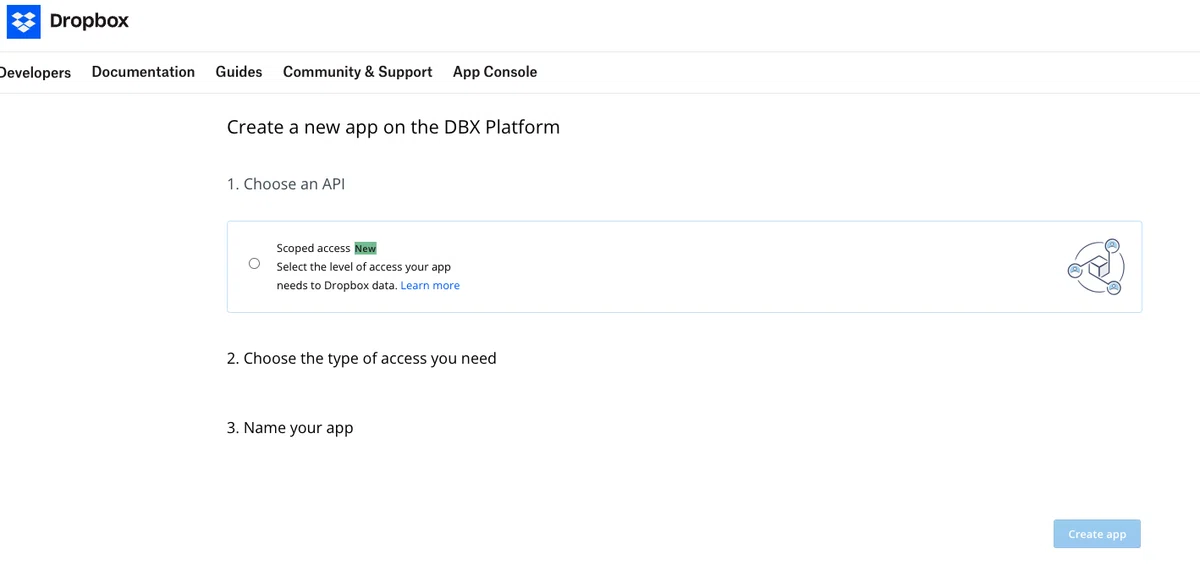Click '2. Choose the type of access you need'
The width and height of the screenshot is (1200, 570).
click(x=362, y=358)
